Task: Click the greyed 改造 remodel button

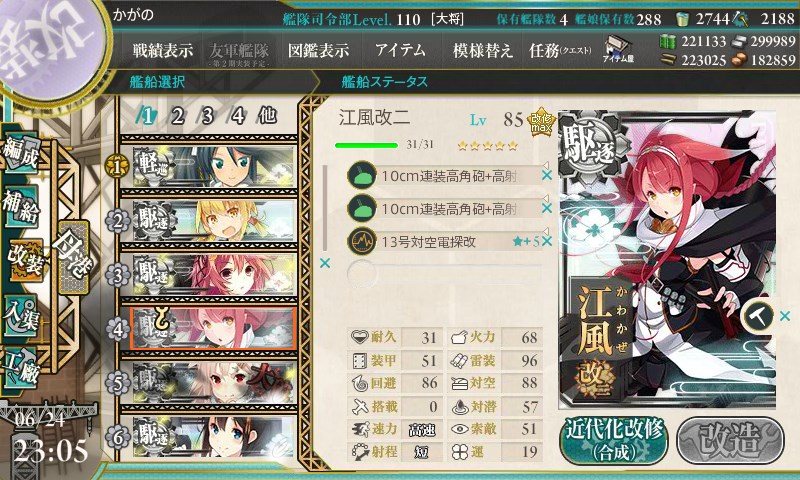Action: point(730,440)
